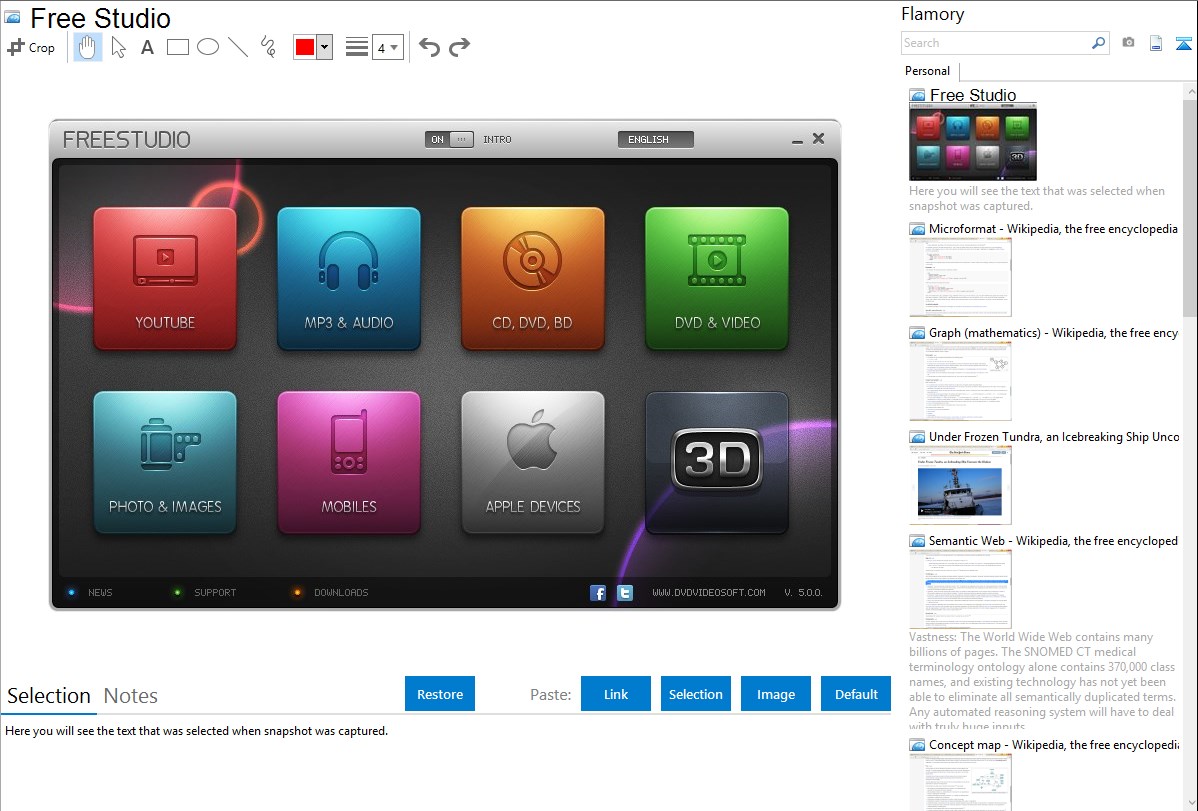Open the Mobiles tile
1198x811 pixels.
tap(349, 462)
